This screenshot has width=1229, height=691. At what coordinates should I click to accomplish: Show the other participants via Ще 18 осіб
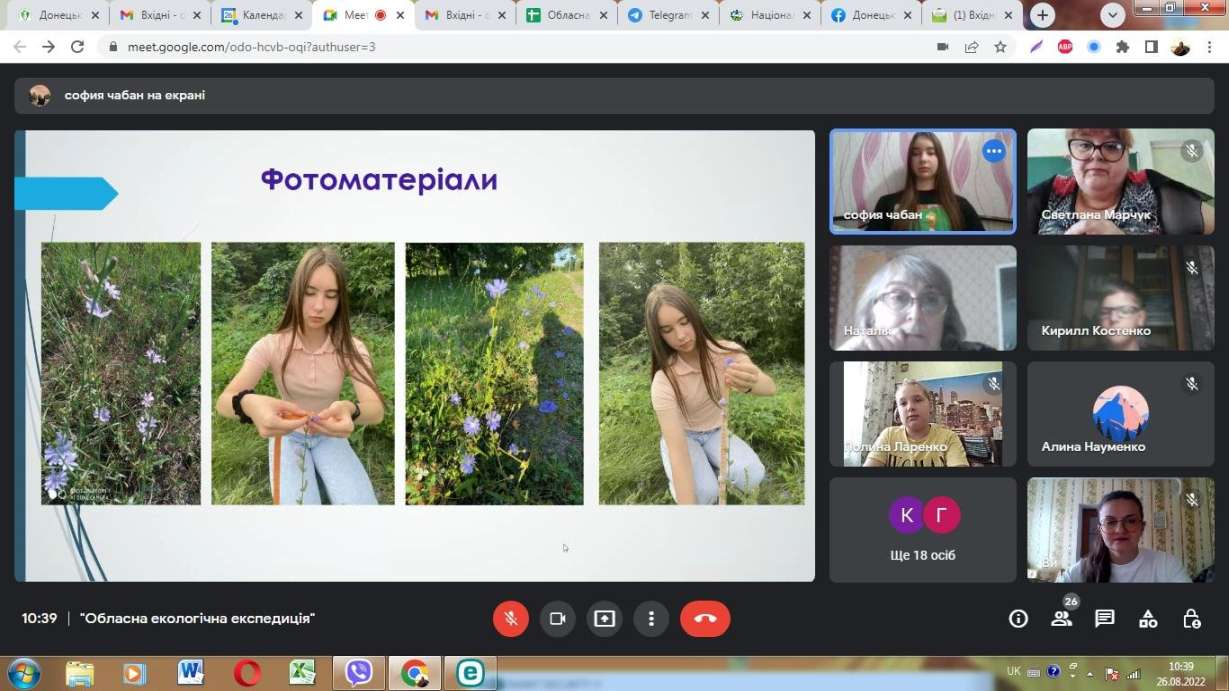click(x=923, y=530)
